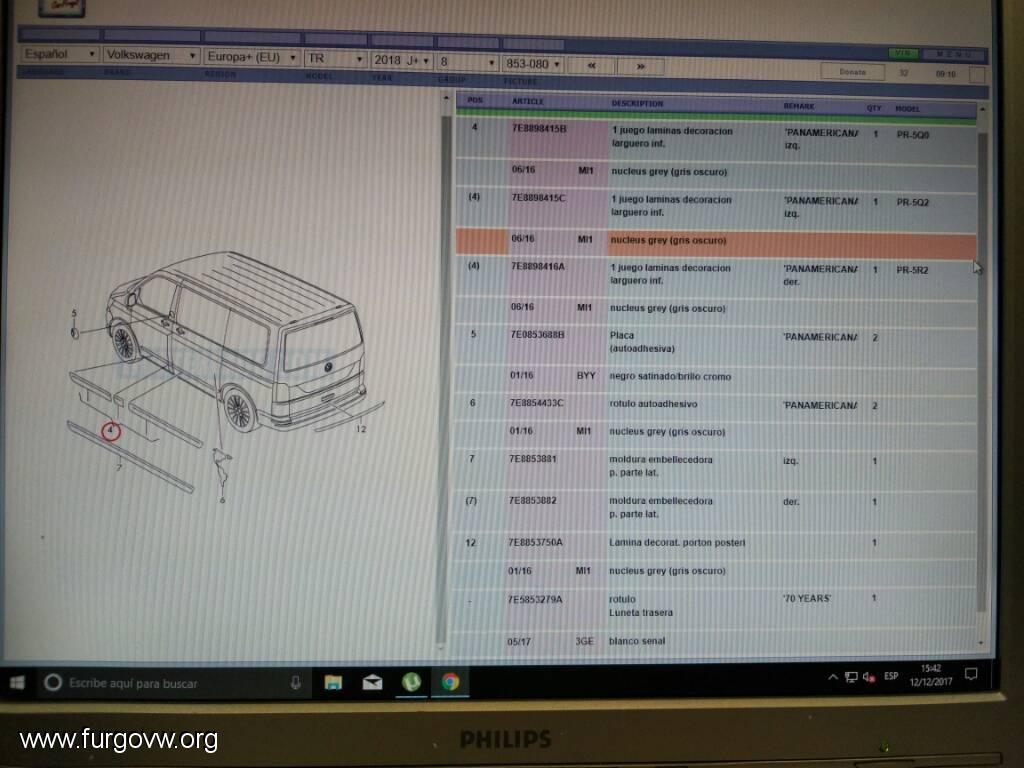Select article 7E8853881
The image size is (1024, 768).
(532, 459)
